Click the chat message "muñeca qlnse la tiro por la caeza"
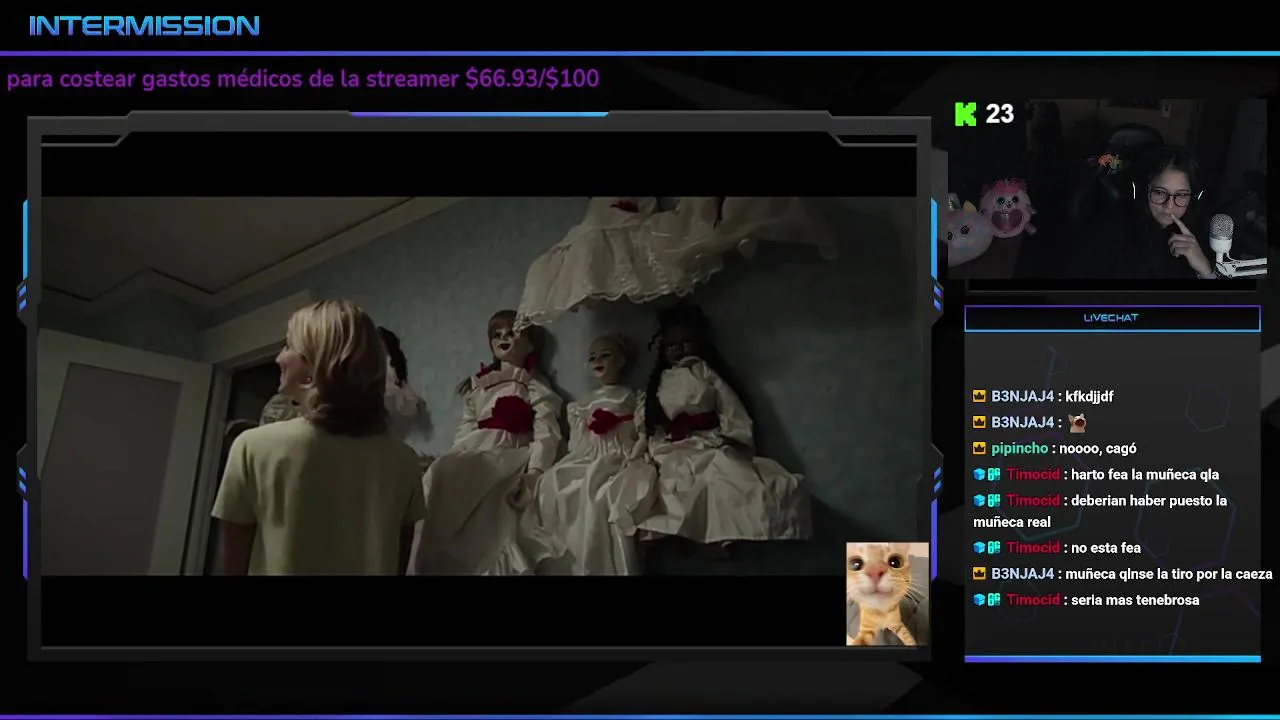The image size is (1280, 720). 1169,574
